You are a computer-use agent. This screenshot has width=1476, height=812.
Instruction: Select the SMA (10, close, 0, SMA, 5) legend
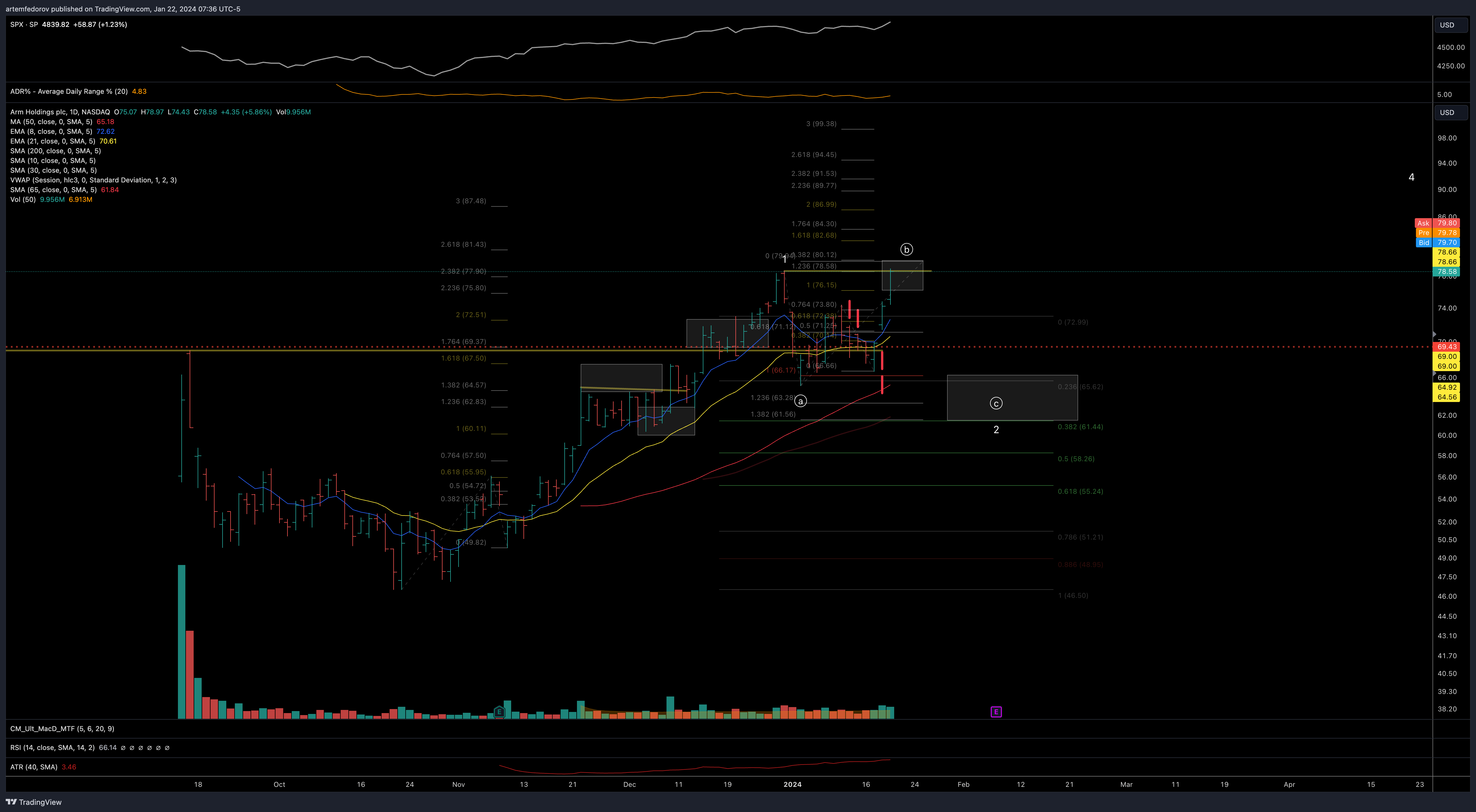coord(53,160)
